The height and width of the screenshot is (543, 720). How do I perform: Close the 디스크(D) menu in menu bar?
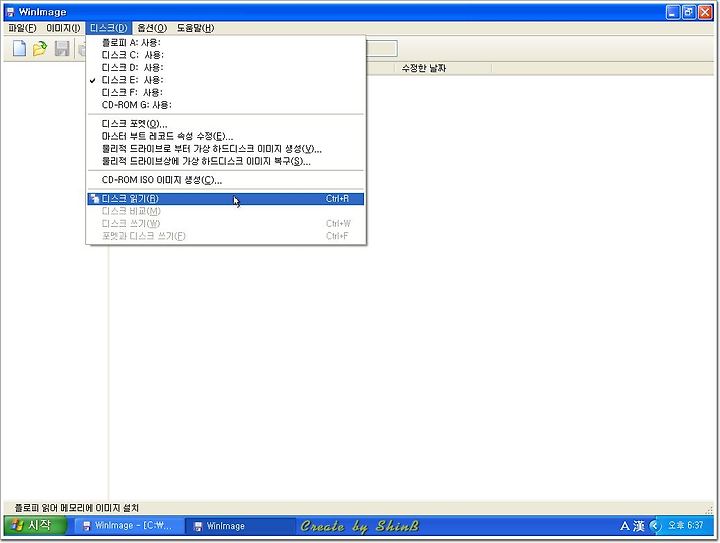tap(109, 28)
